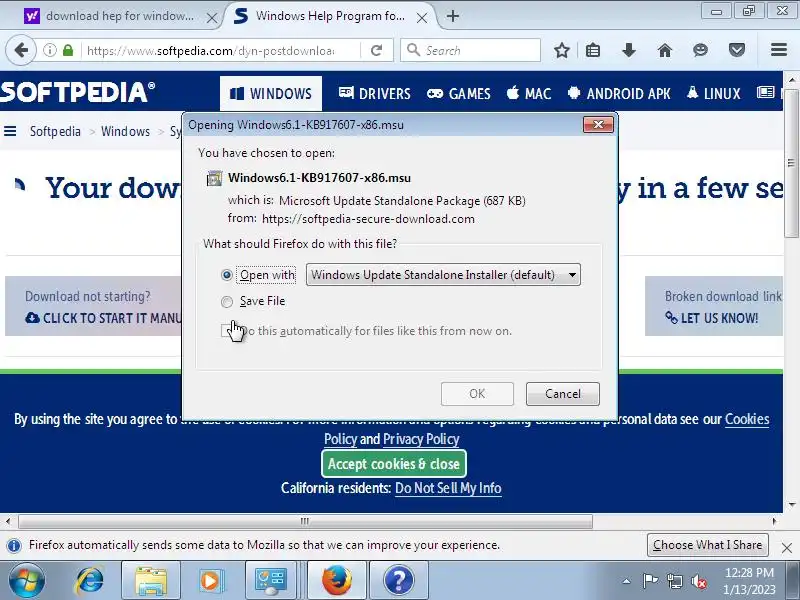Open LINUX section in Softpedia nav
Screen dimensions: 800x600
(713, 93)
